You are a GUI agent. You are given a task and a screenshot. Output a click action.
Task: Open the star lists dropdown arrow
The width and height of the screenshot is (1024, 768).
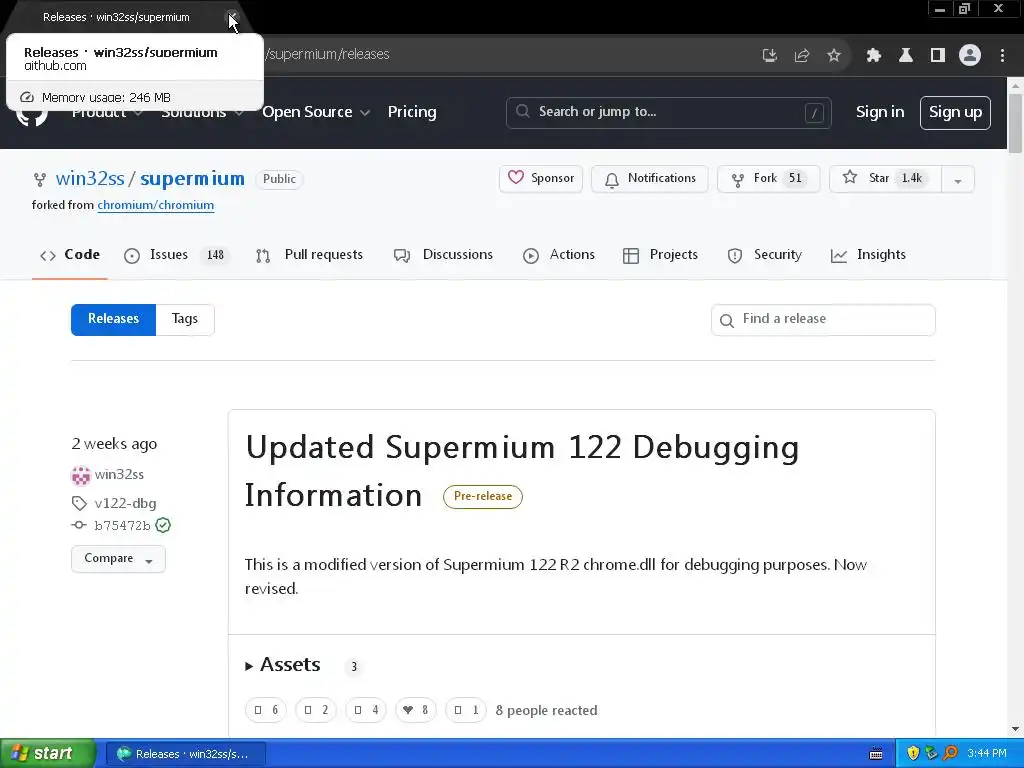click(x=958, y=179)
